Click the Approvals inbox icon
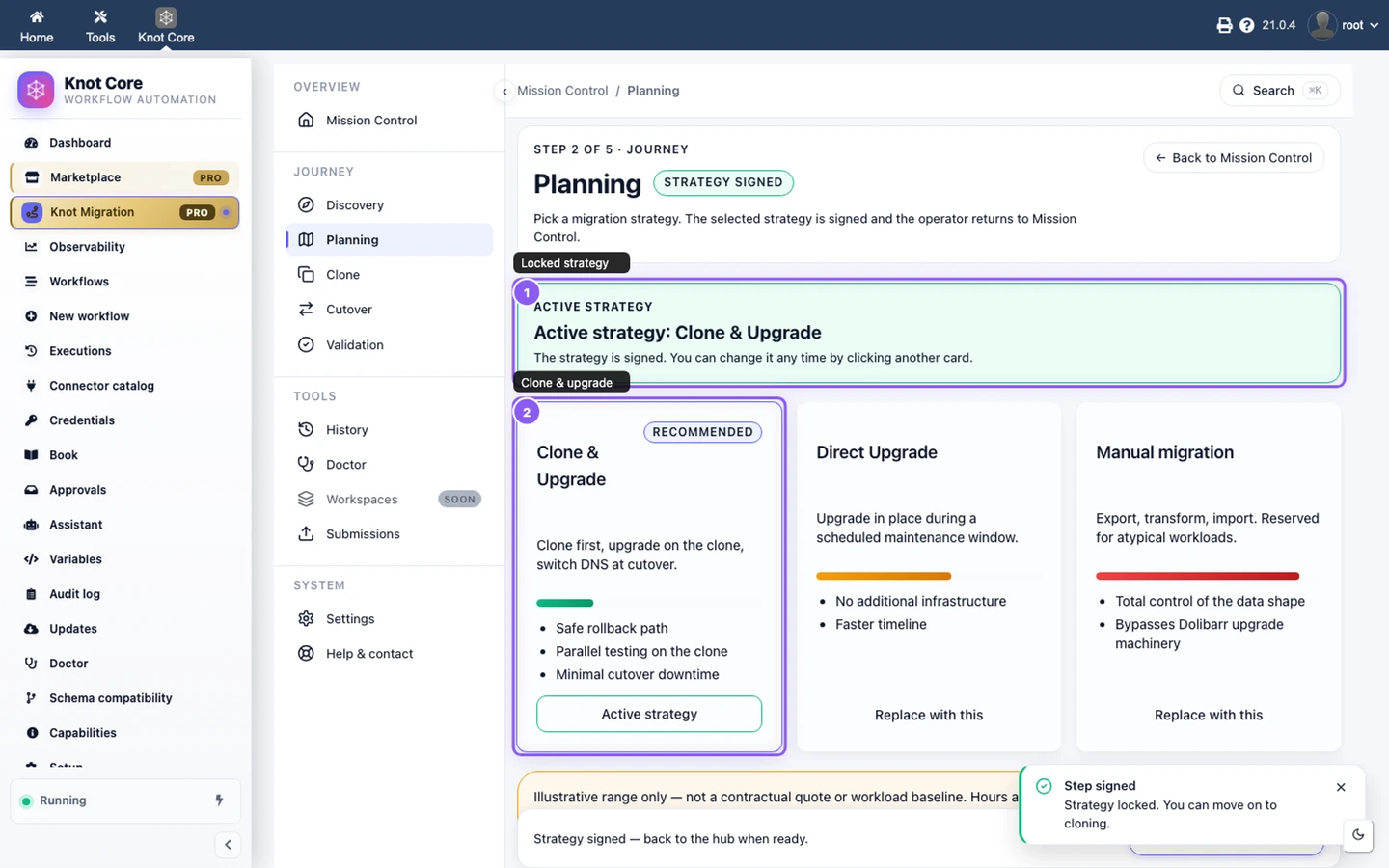 [x=31, y=490]
